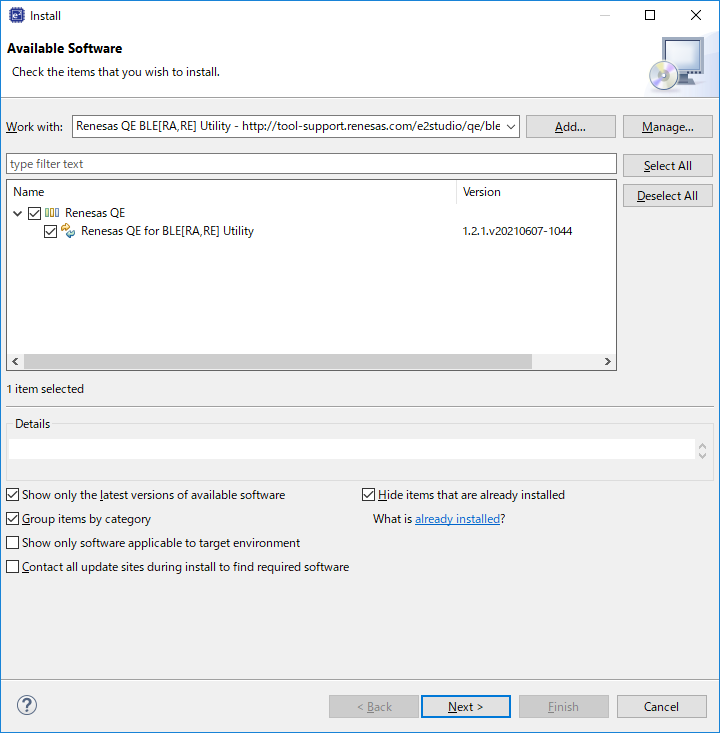The width and height of the screenshot is (720, 733).
Task: Click the e2 studio icon in title bar
Action: (16, 15)
